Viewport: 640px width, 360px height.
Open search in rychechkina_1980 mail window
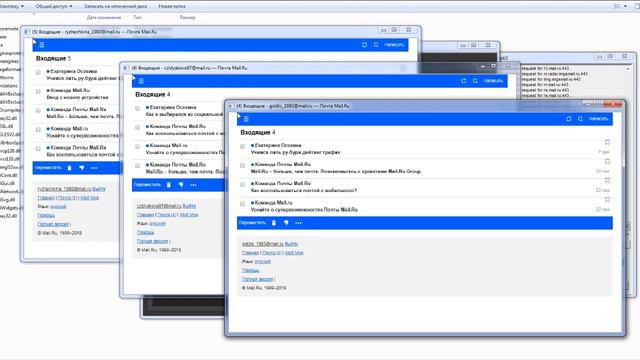click(x=376, y=45)
